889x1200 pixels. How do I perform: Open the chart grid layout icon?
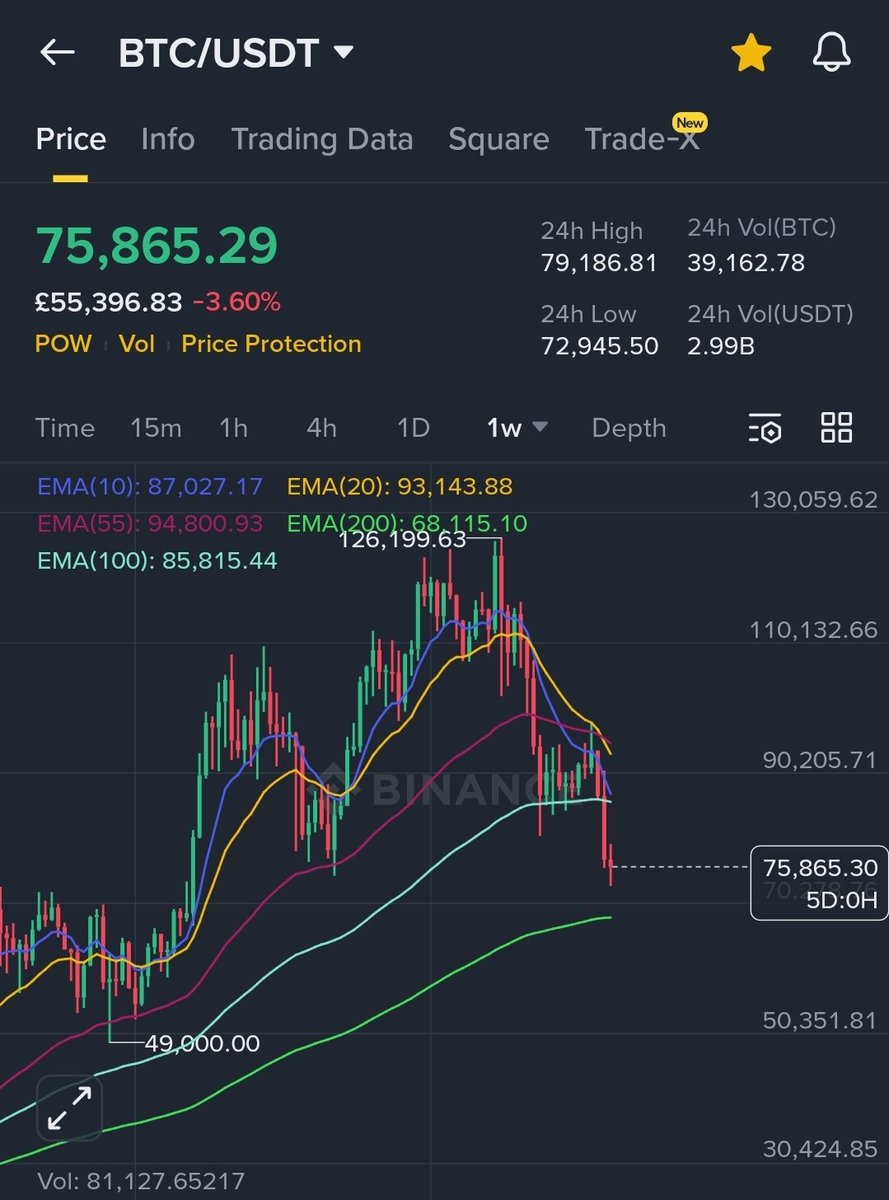click(x=836, y=427)
